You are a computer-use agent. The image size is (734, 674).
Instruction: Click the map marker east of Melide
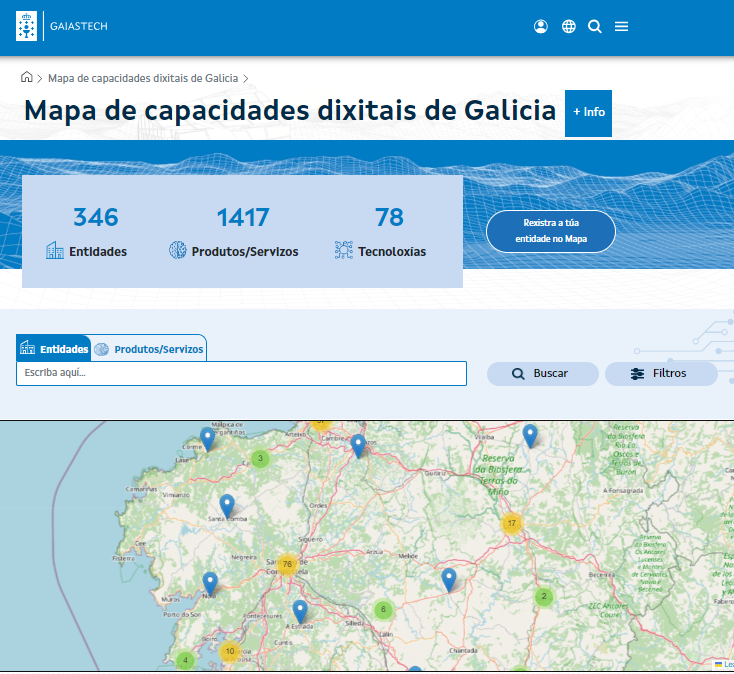(x=448, y=580)
